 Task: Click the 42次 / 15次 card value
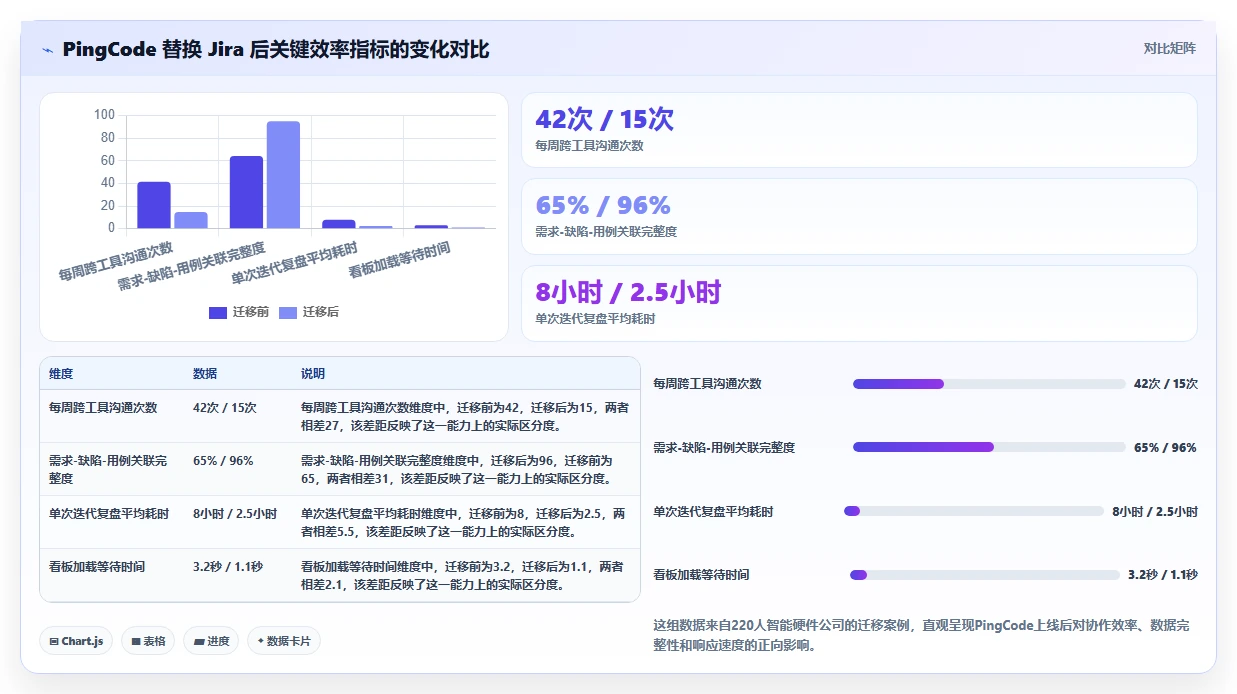click(x=604, y=120)
